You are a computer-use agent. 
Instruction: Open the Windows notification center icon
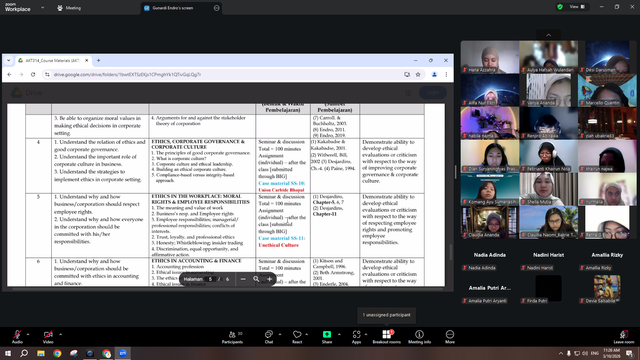click(x=629, y=353)
